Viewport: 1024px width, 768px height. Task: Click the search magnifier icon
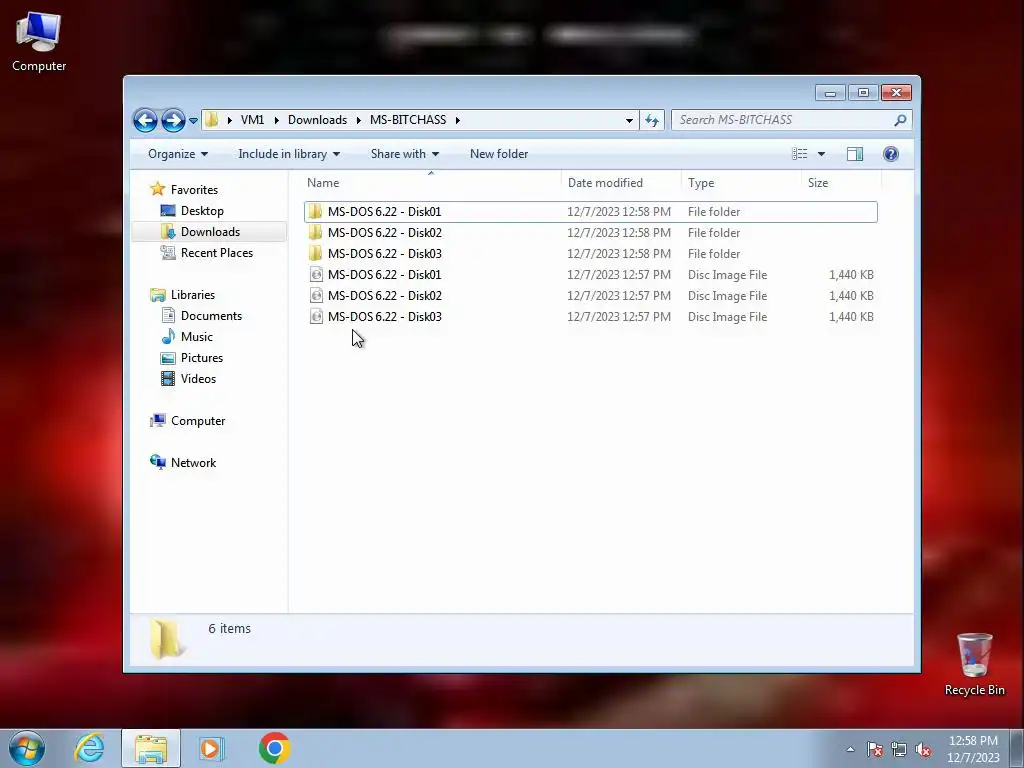pos(901,120)
